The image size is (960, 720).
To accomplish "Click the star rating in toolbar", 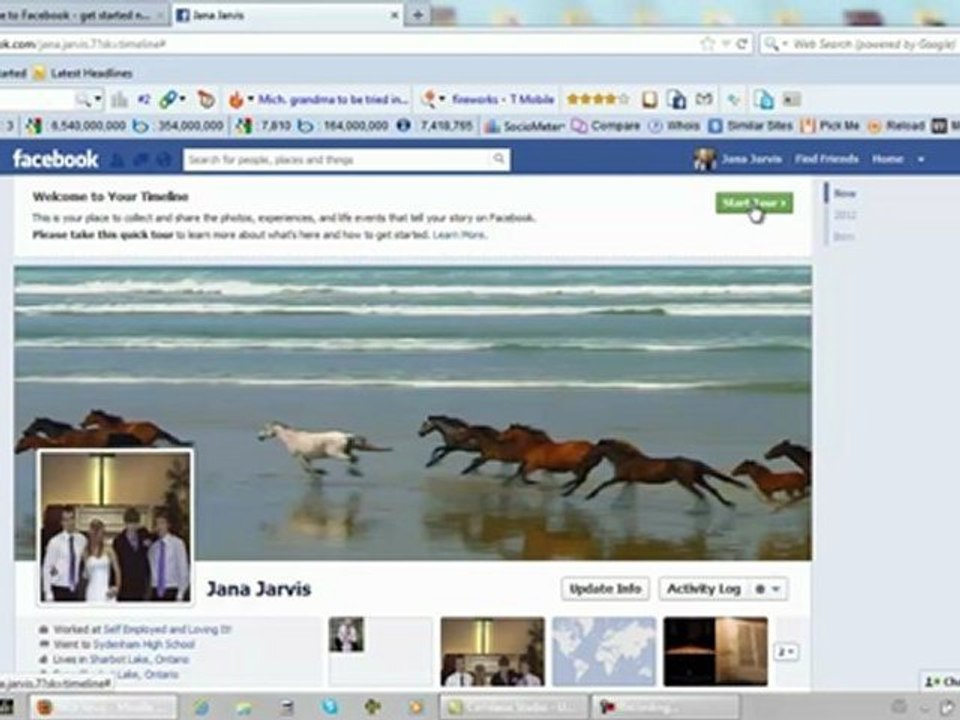I will 598,99.
